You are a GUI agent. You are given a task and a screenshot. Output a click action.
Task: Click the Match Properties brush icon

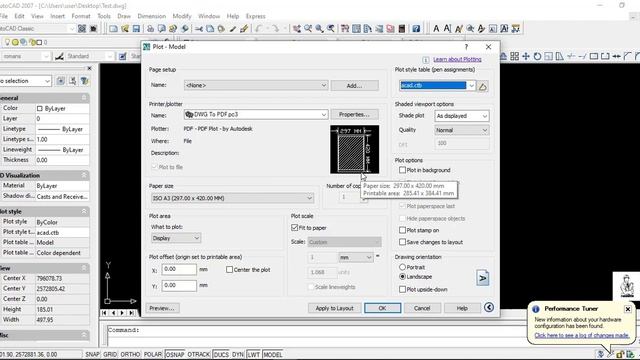click(233, 29)
